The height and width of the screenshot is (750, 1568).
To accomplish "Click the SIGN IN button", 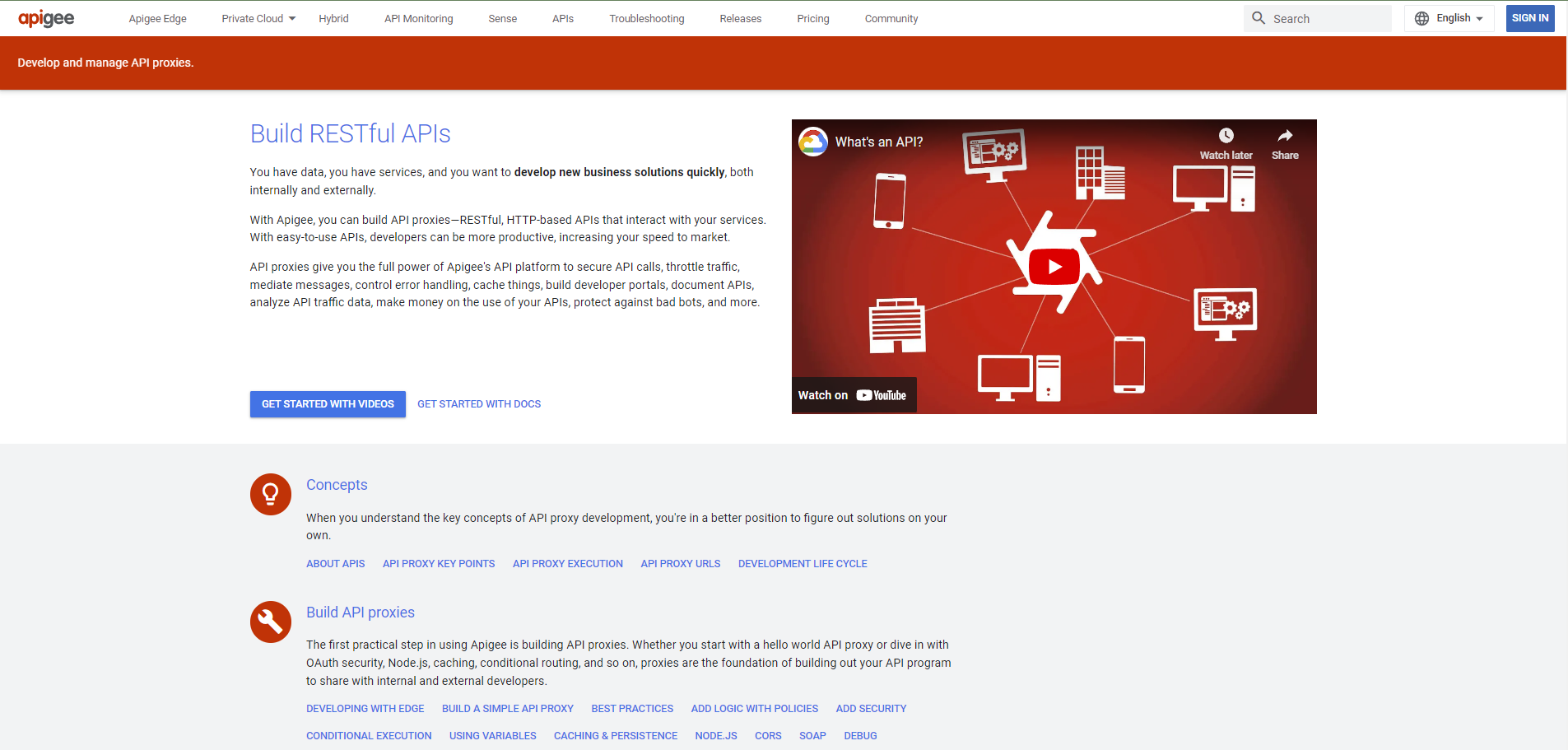I will point(1528,17).
